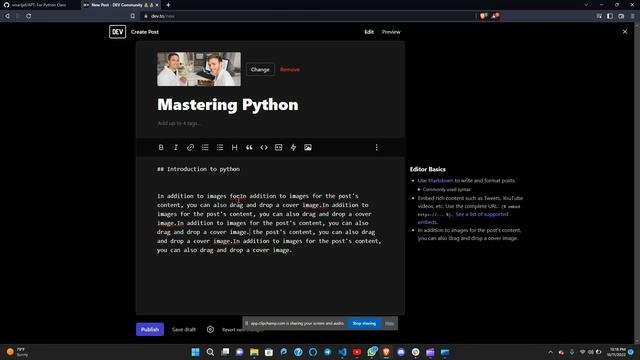
Task: Open YouTube app from taskbar
Action: pyautogui.click(x=357, y=352)
